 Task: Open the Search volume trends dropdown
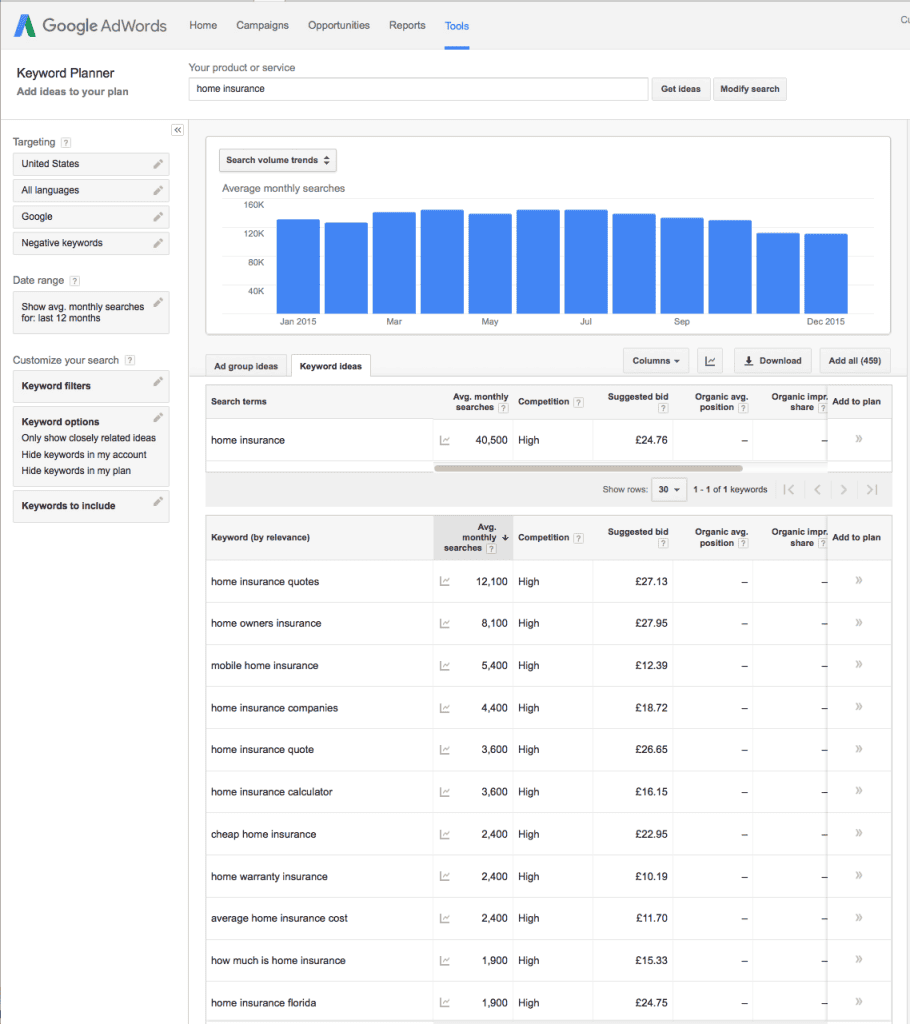[x=278, y=160]
